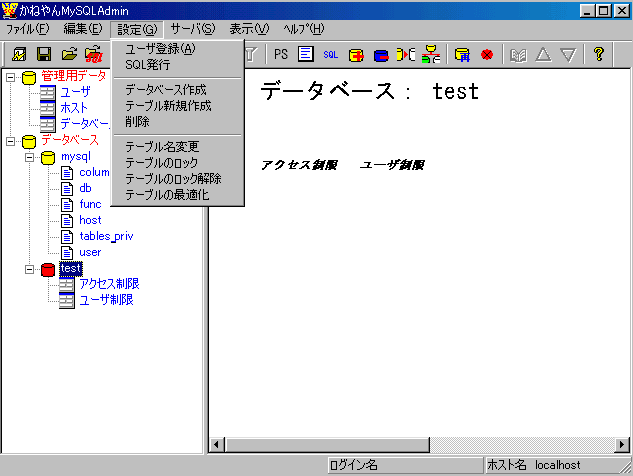Click the connect key icon in toolbar
The height and width of the screenshot is (476, 633).
point(19,54)
